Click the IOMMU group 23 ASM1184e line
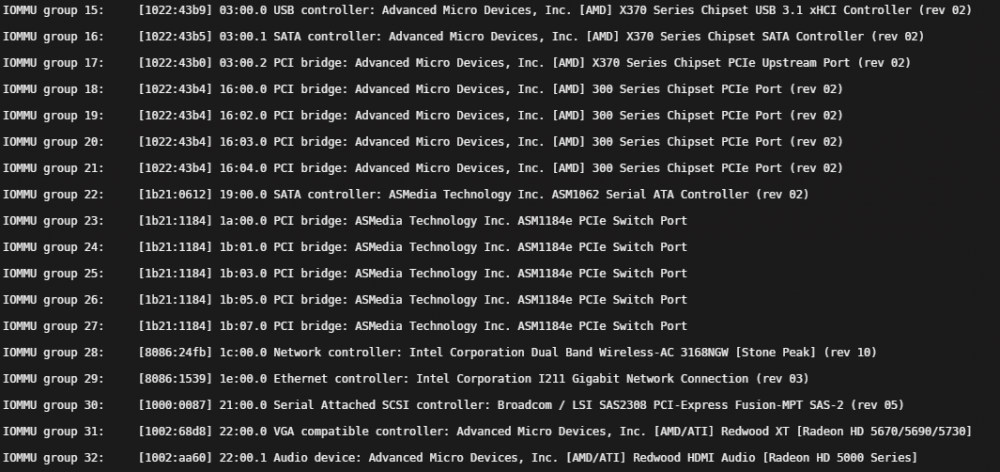Viewport: 1000px width, 472px height. tap(345, 221)
